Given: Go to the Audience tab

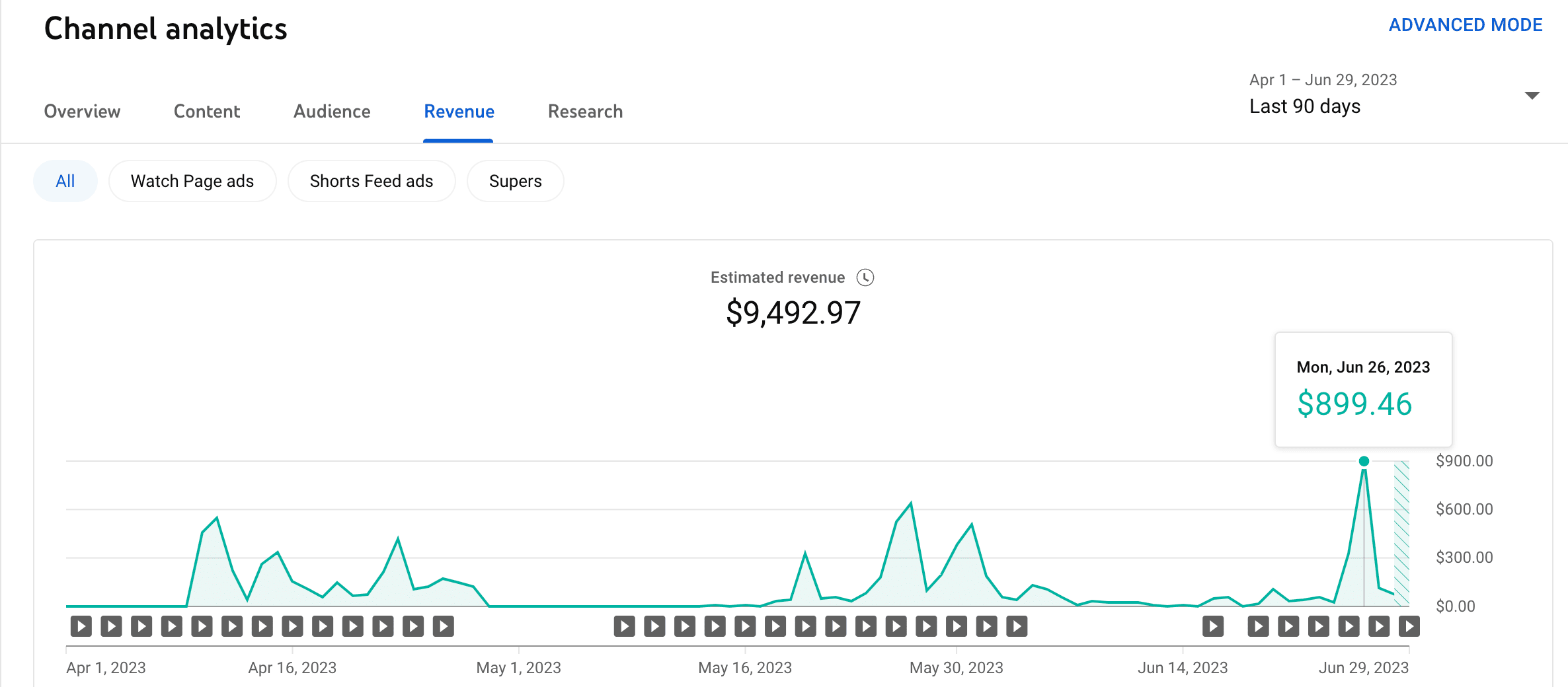Looking at the screenshot, I should [332, 111].
